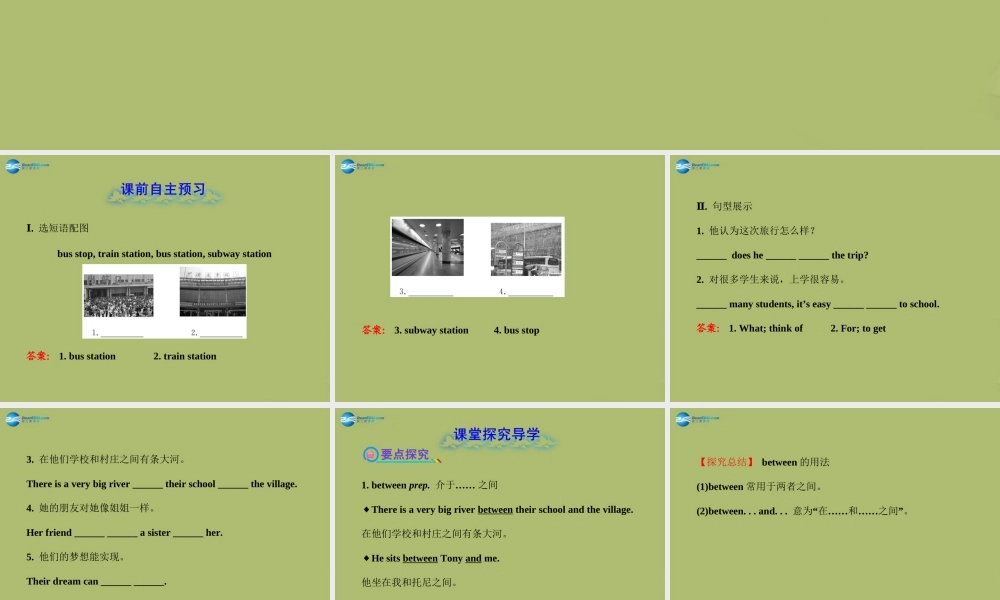
Task: Click the pink 要点探究 round icon
Action: tap(371, 455)
